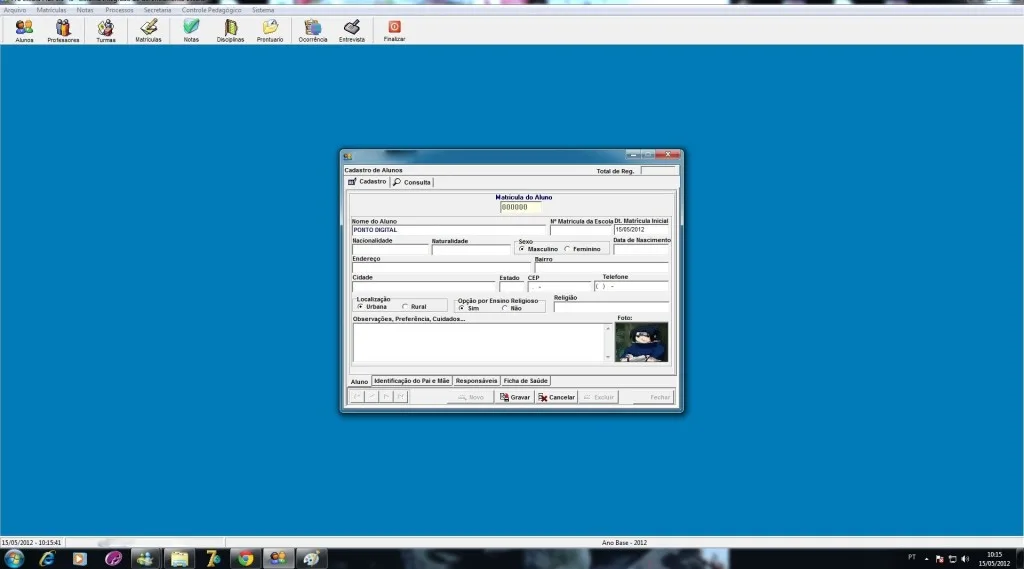Image resolution: width=1024 pixels, height=569 pixels.
Task: Open the Alunos toolbar icon
Action: coord(24,30)
